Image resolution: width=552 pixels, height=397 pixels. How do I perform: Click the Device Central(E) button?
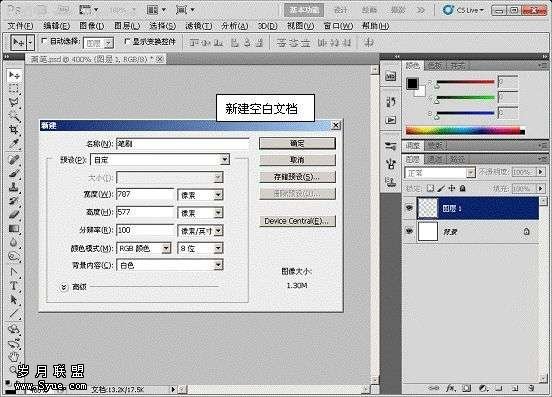point(297,221)
